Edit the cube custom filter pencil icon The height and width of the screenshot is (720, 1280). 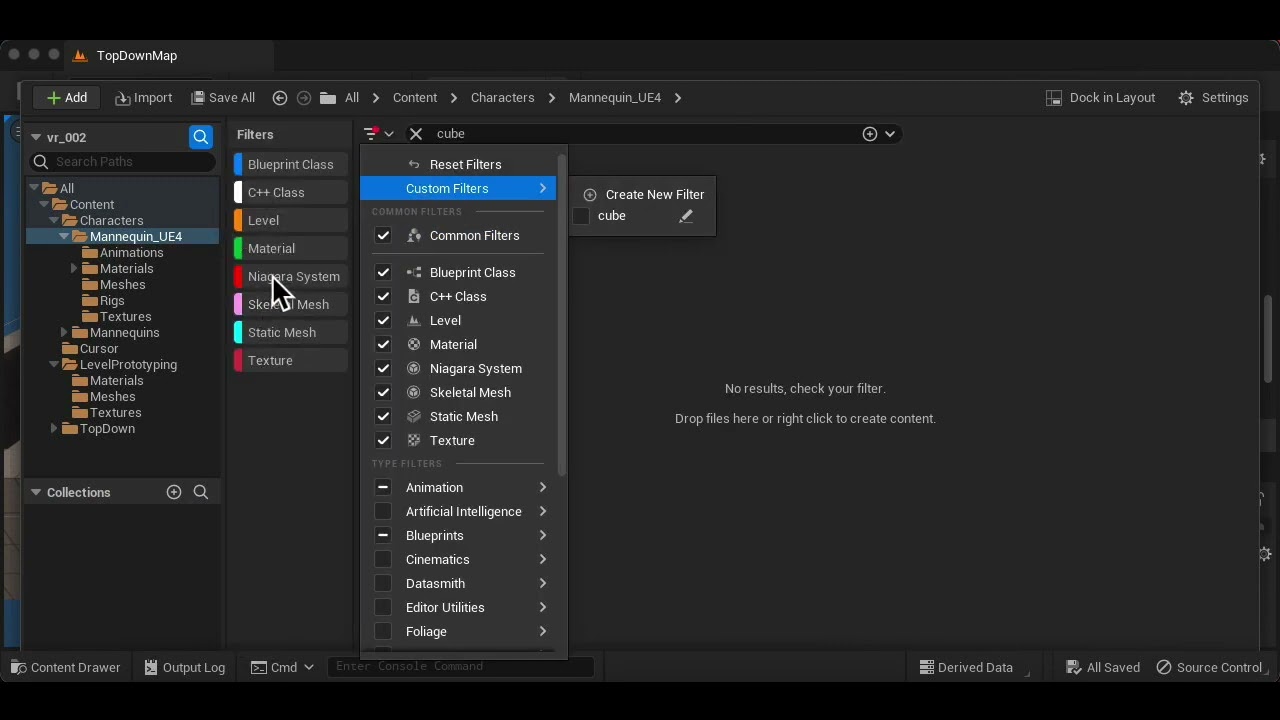(686, 216)
